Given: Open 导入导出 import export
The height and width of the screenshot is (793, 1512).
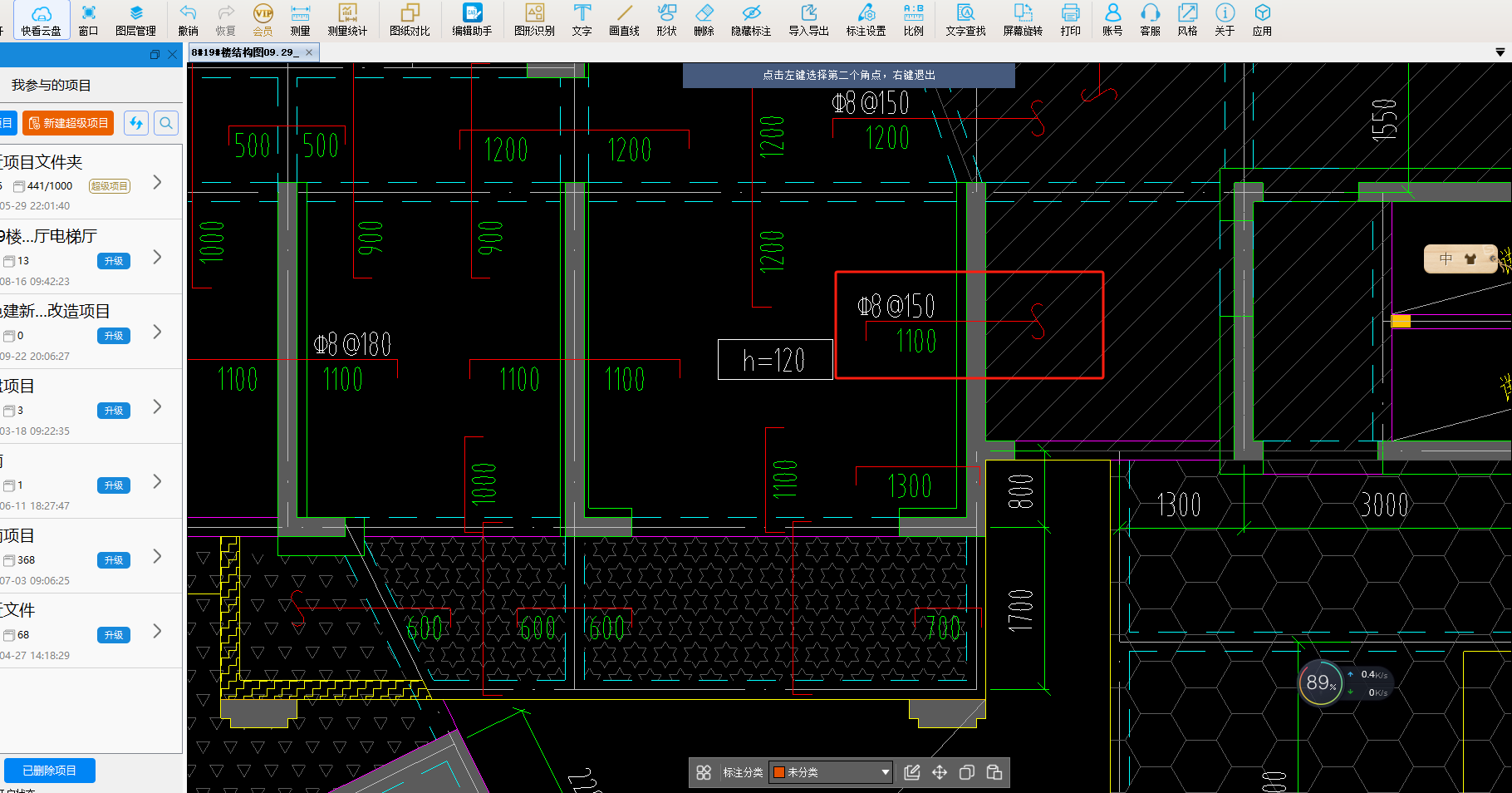Looking at the screenshot, I should coord(808,20).
